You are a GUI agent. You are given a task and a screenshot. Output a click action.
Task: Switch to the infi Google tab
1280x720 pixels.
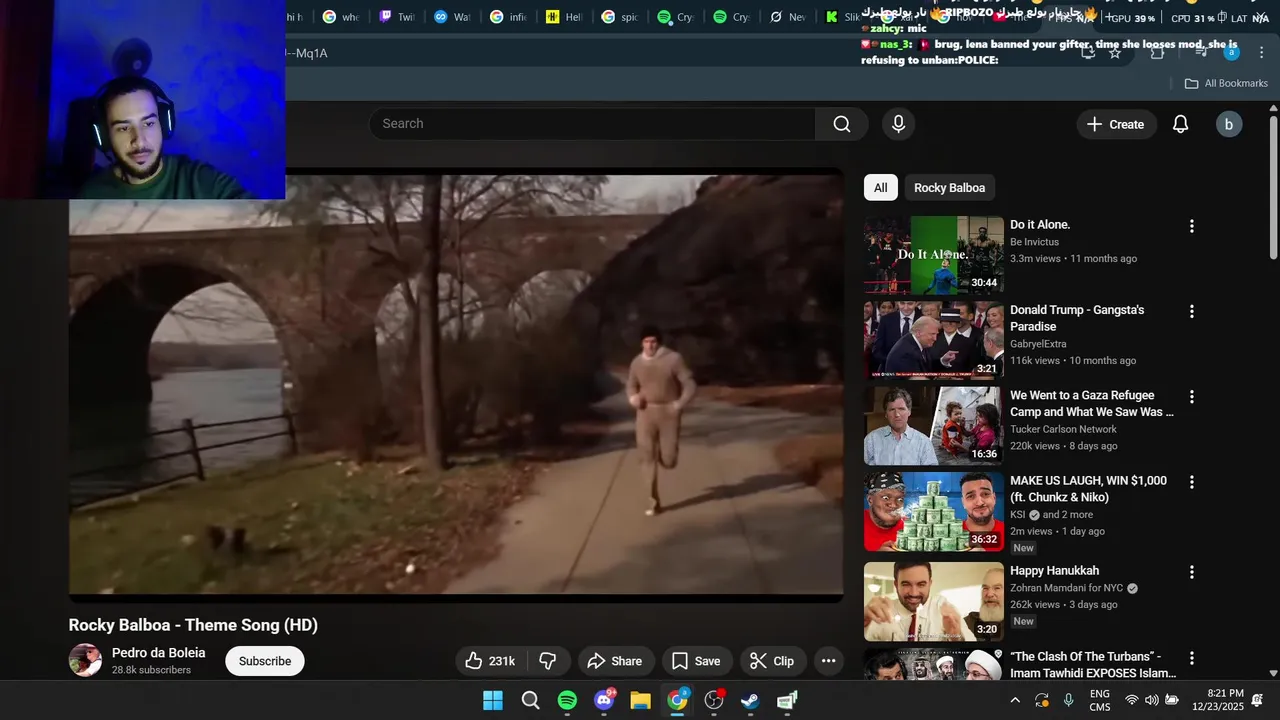pyautogui.click(x=508, y=17)
